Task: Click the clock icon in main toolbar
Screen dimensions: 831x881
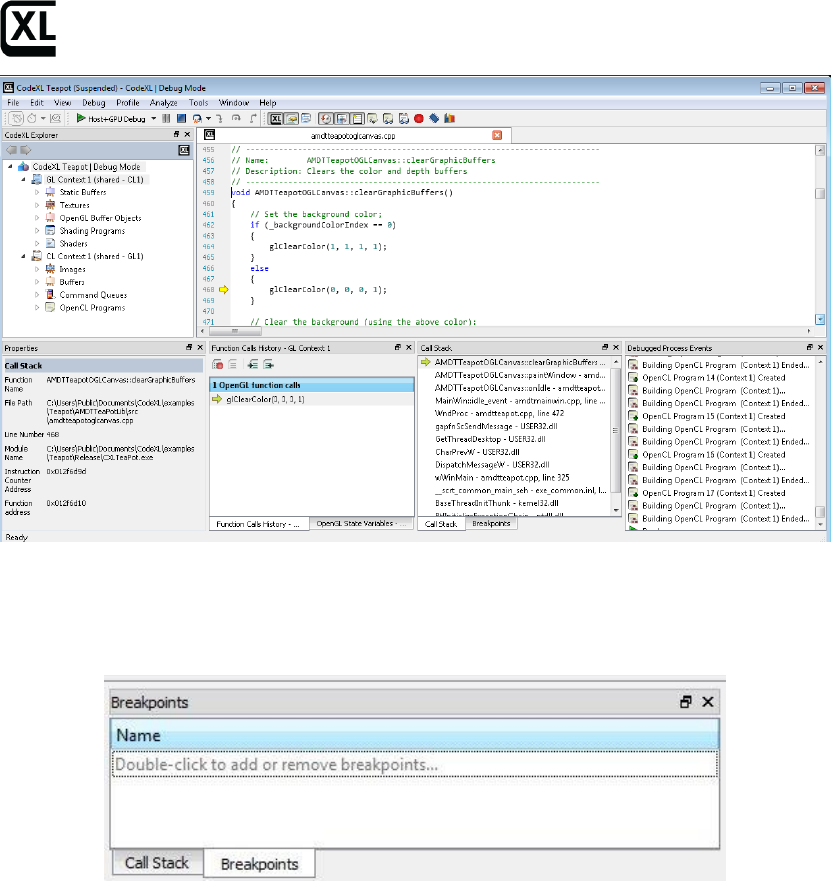Action: point(32,119)
